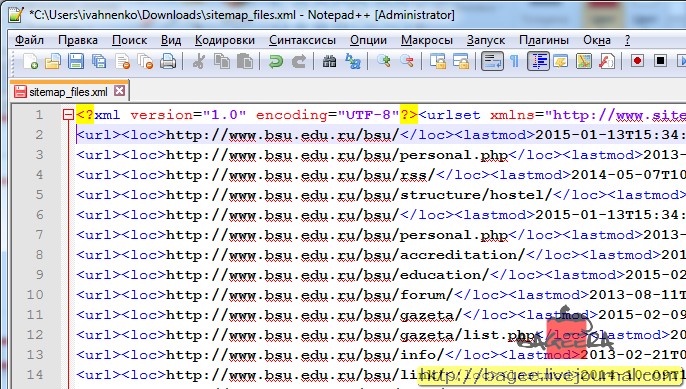Open the Окна menu
Viewport: 686px width, 389px height.
pyautogui.click(x=597, y=40)
